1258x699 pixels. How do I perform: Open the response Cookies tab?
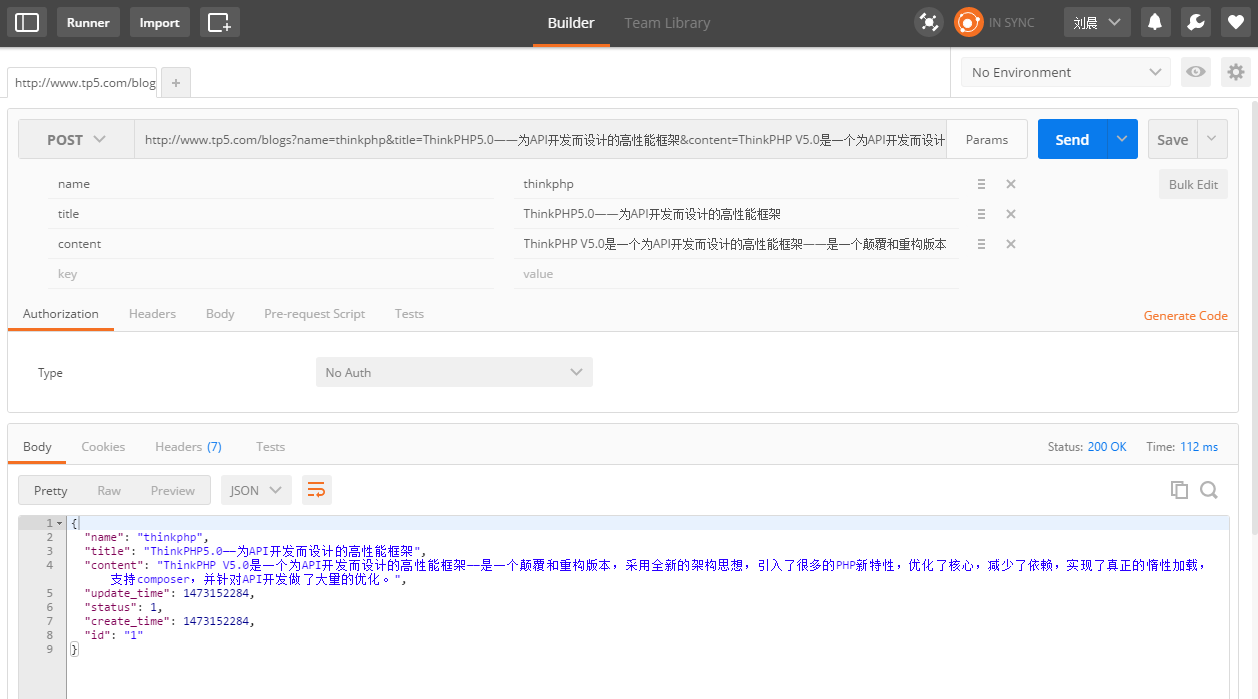(103, 447)
